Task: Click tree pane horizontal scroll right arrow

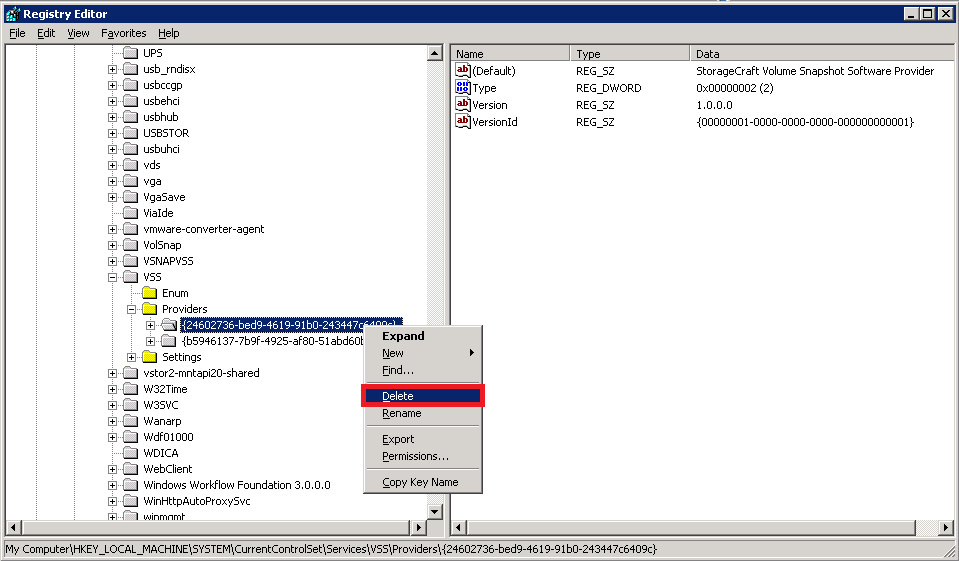Action: (418, 527)
